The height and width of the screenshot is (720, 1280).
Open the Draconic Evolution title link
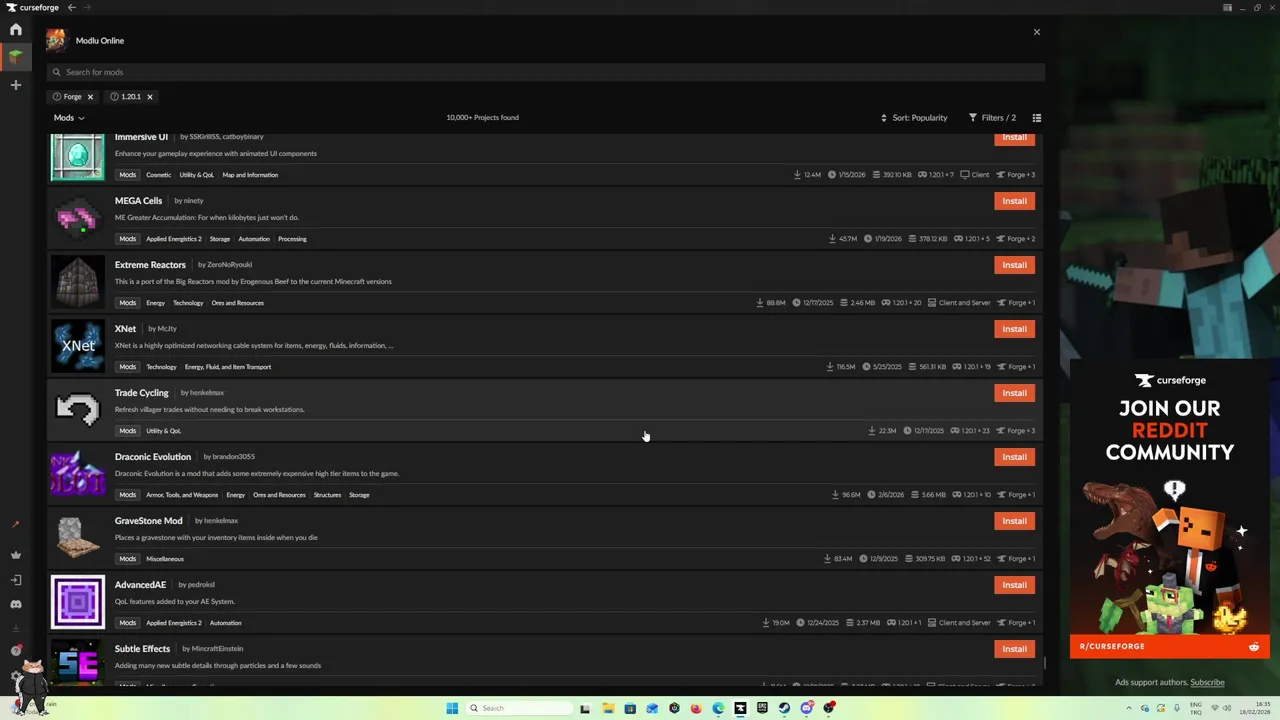pyautogui.click(x=153, y=457)
